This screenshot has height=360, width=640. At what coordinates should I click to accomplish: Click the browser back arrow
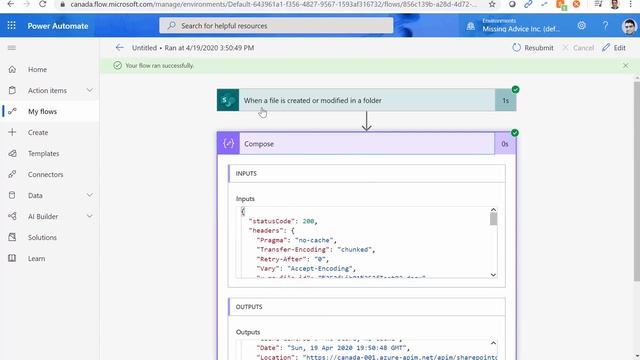click(x=11, y=4)
